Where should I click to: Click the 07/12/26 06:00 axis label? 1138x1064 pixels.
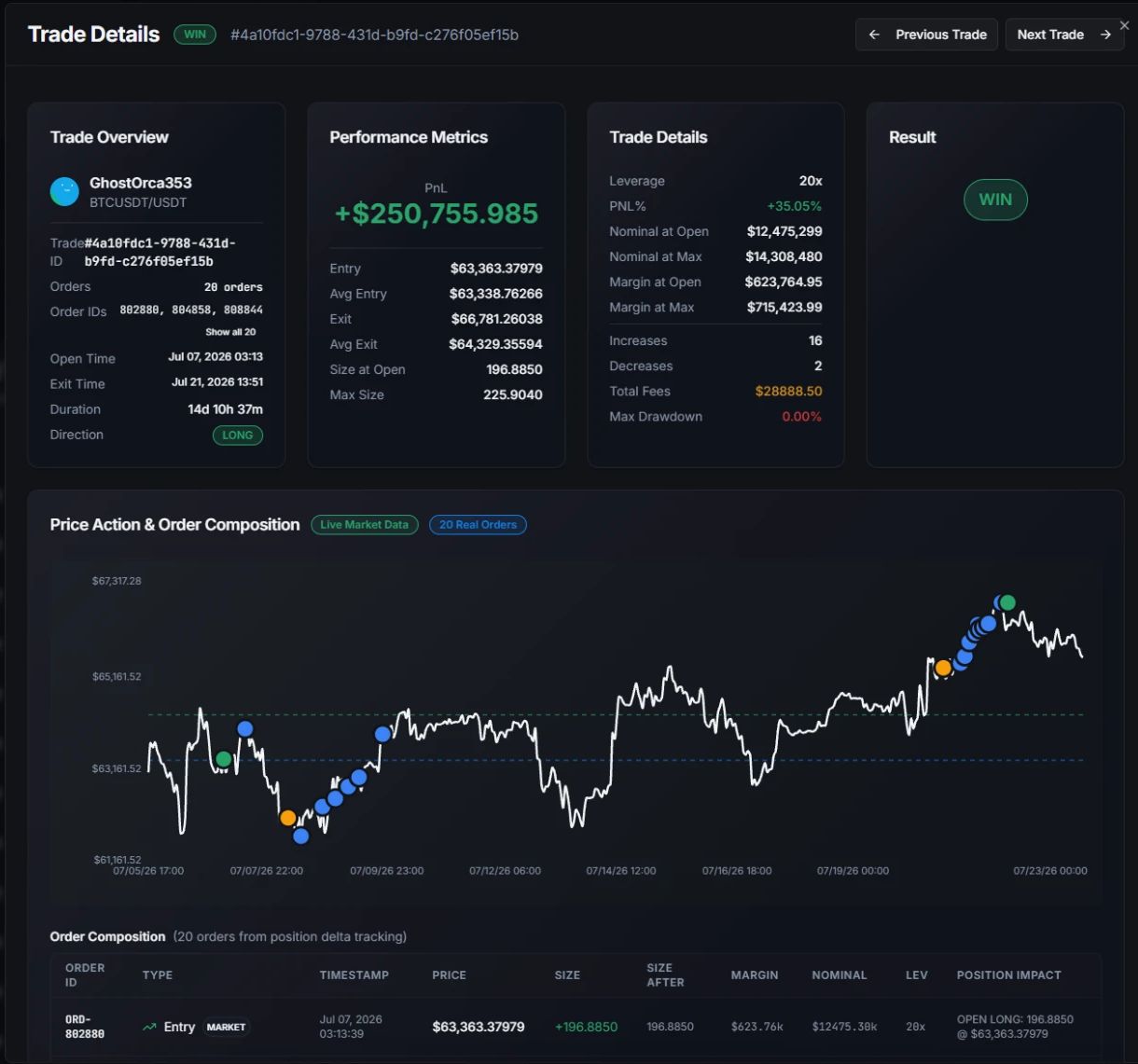click(505, 871)
